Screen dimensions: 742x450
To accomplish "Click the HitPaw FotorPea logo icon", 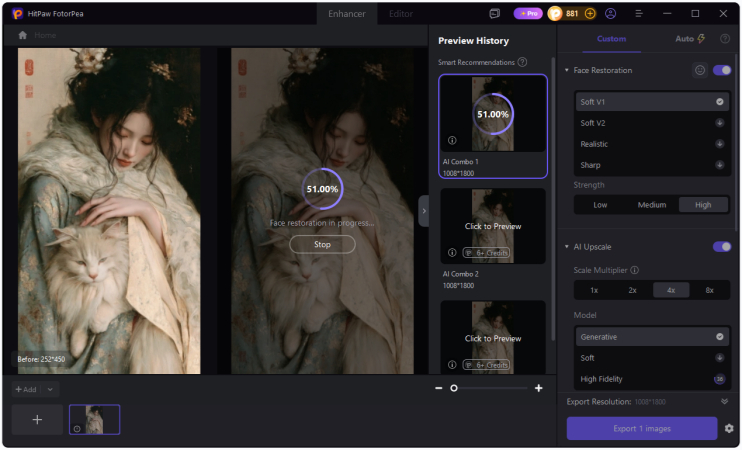I will point(17,14).
